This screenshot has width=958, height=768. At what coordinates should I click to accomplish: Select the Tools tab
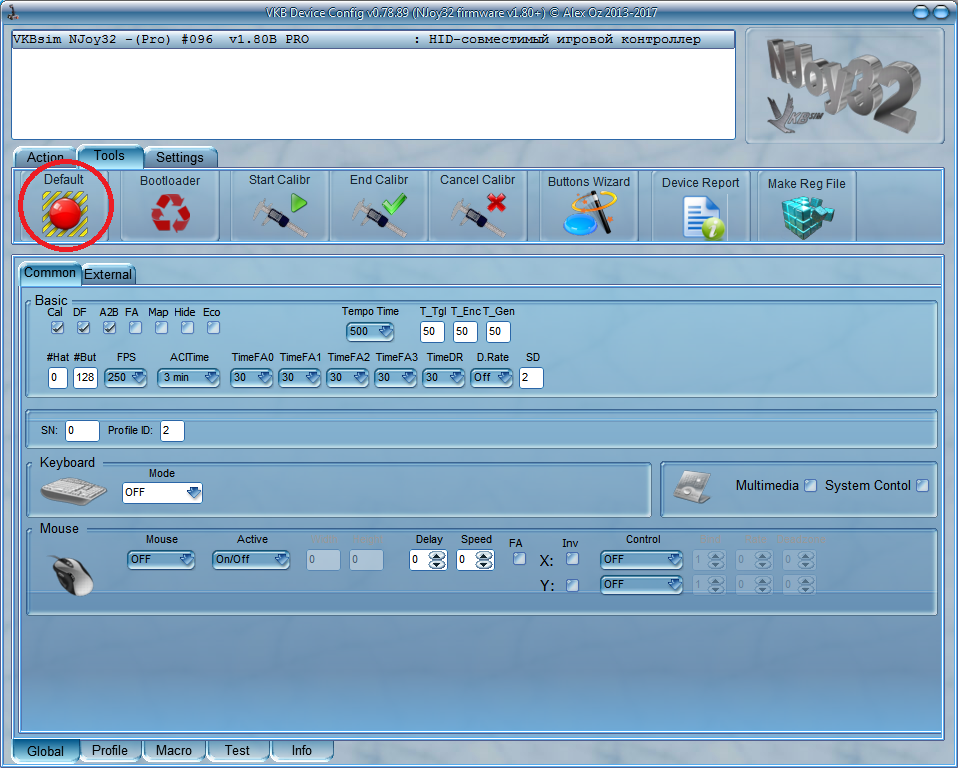point(109,156)
